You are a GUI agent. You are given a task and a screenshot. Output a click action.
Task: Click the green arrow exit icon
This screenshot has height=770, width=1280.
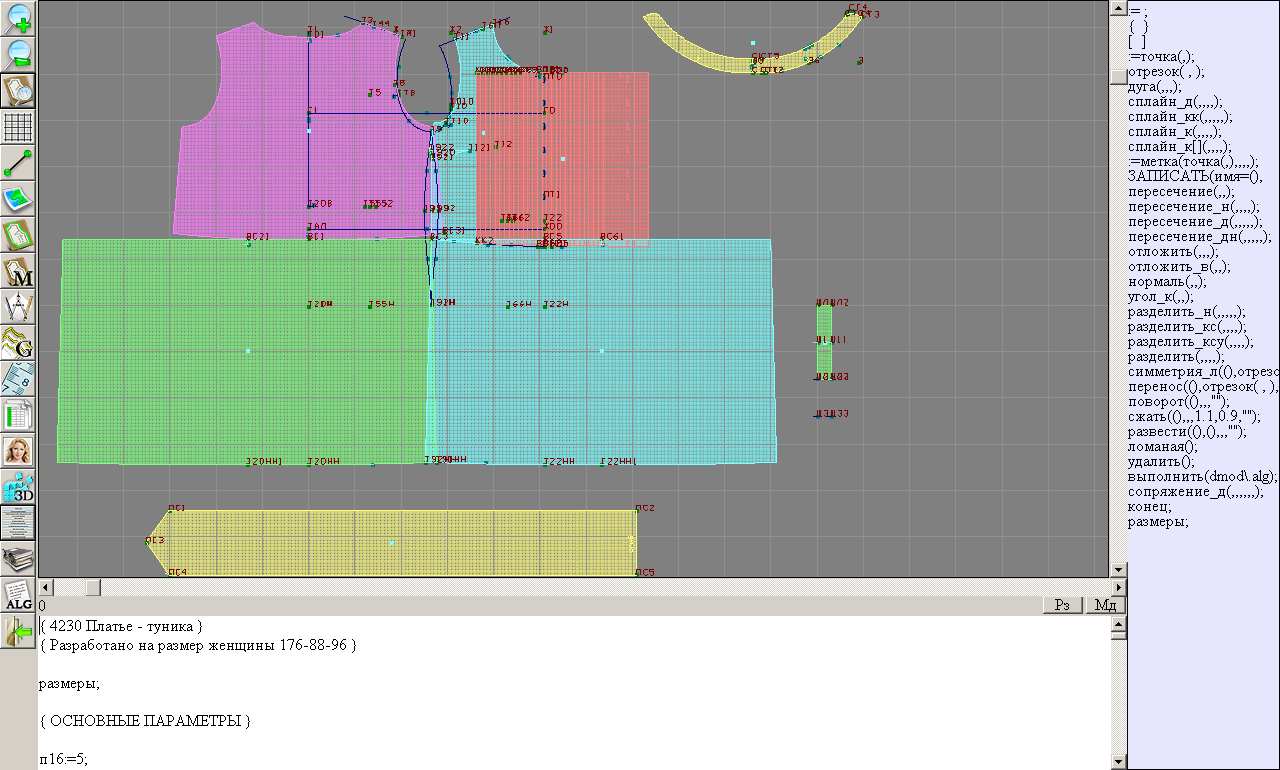(19, 632)
